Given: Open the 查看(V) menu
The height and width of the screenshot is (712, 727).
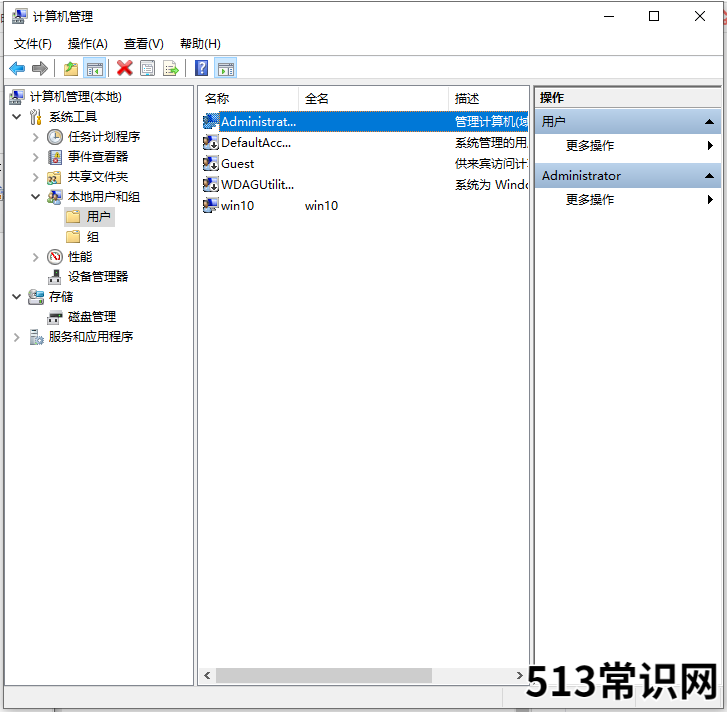Looking at the screenshot, I should pos(144,44).
